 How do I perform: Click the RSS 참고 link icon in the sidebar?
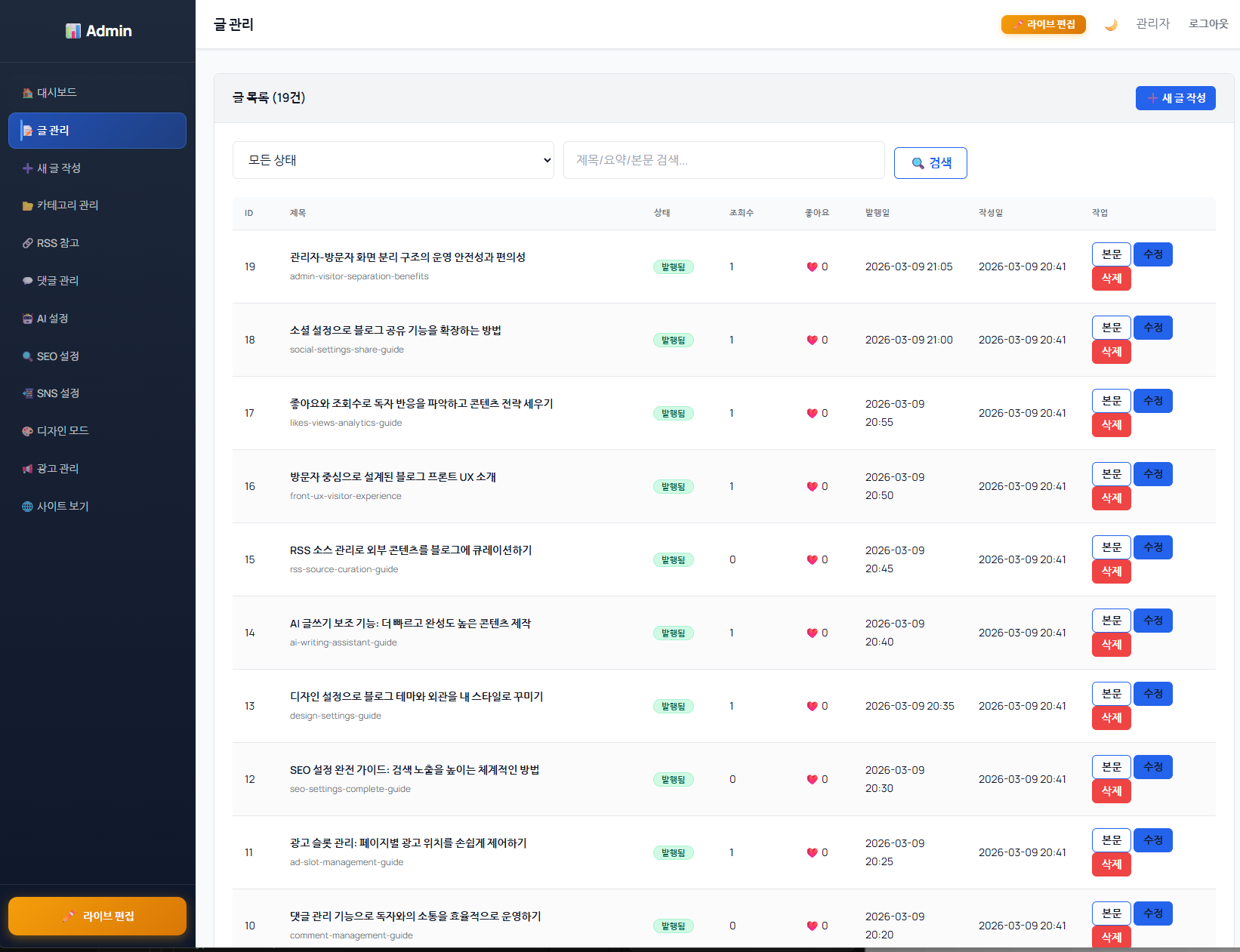pos(27,243)
